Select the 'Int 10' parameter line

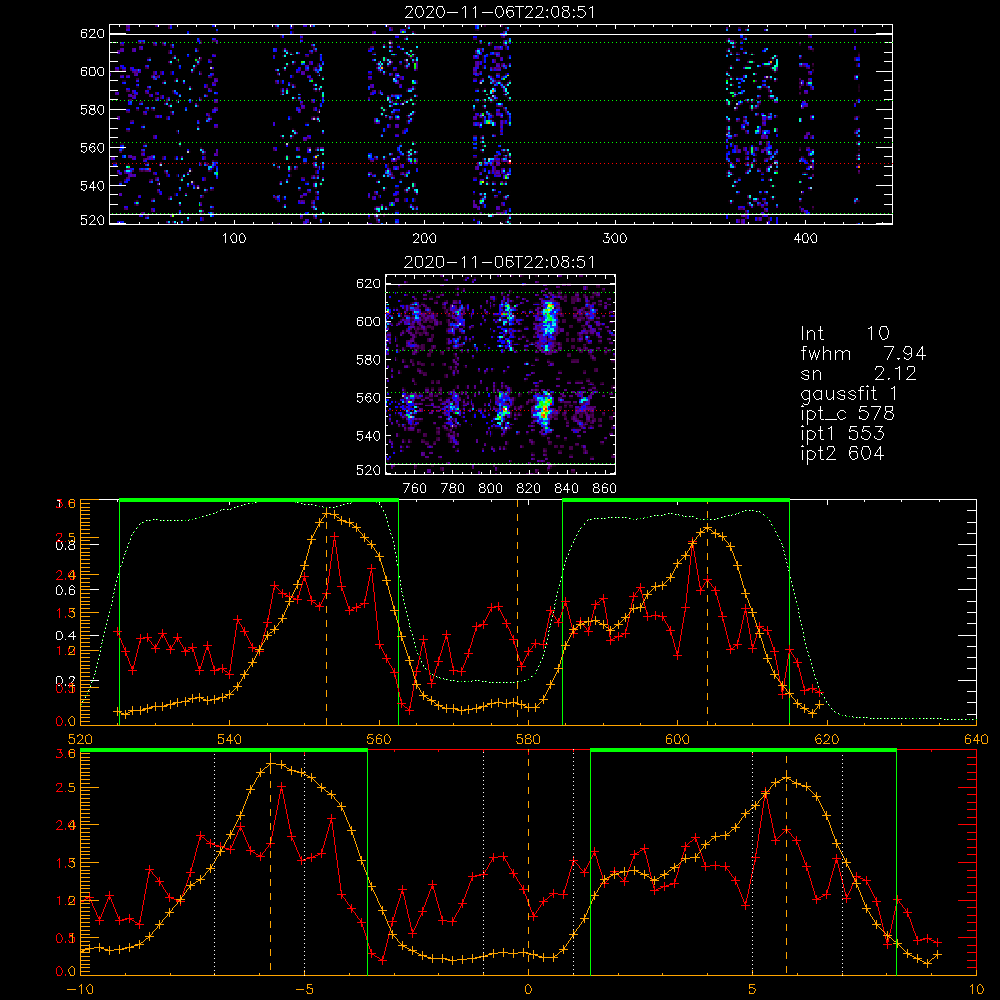click(845, 333)
